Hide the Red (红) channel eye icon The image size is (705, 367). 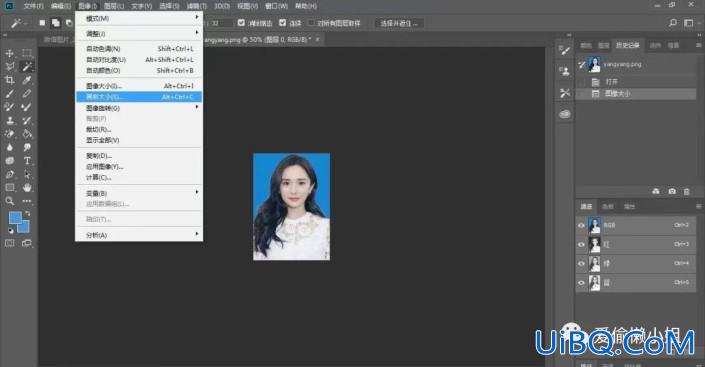click(x=581, y=245)
